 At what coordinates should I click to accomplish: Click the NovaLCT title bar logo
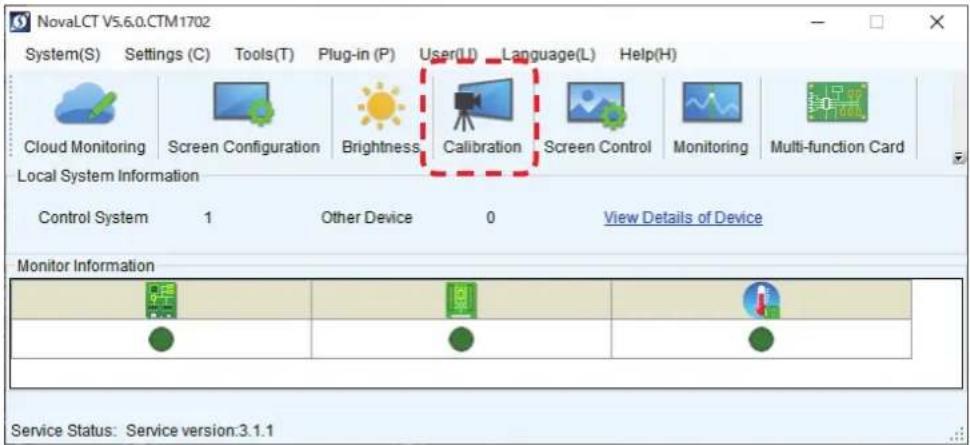pyautogui.click(x=21, y=22)
